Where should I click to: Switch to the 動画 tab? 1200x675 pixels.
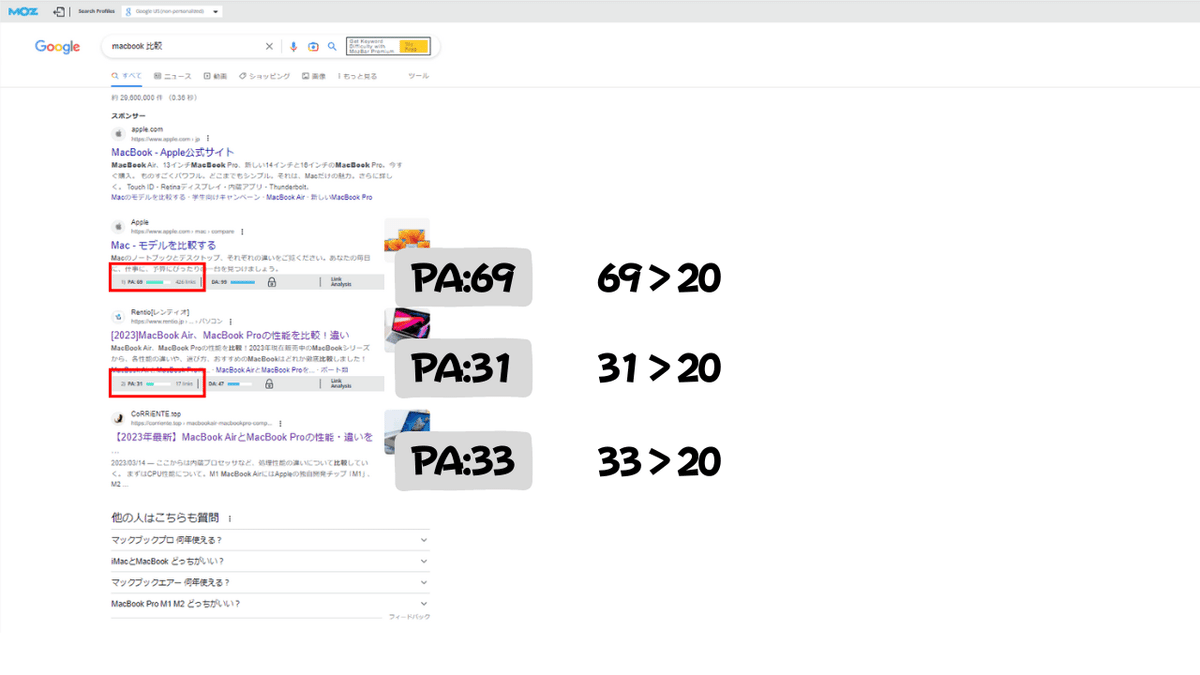pyautogui.click(x=215, y=76)
